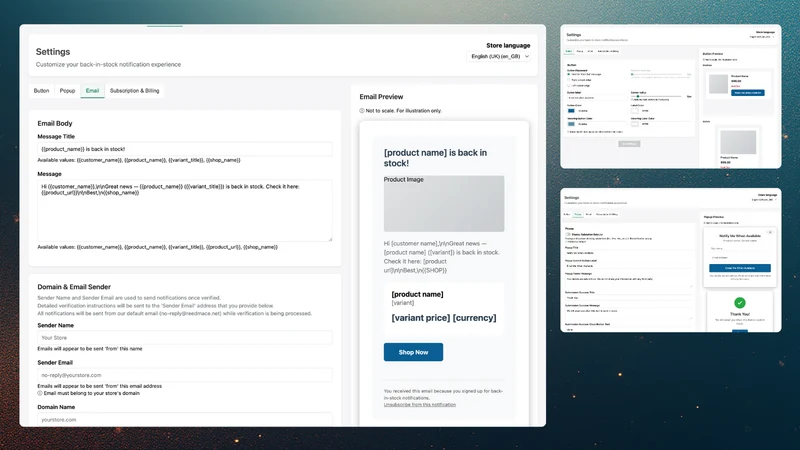Open language dropdown in Button settings thumbnail
This screenshot has height=450, width=800.
(762, 37)
